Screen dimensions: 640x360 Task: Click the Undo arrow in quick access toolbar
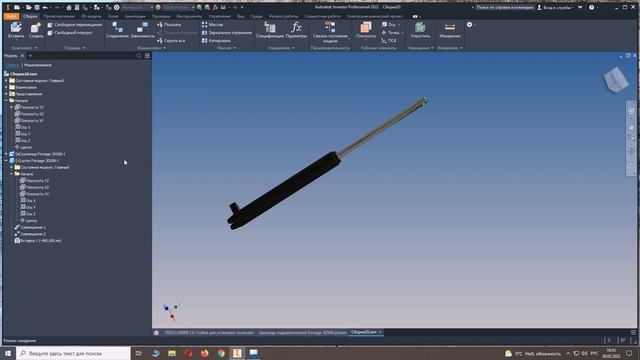tap(45, 7)
